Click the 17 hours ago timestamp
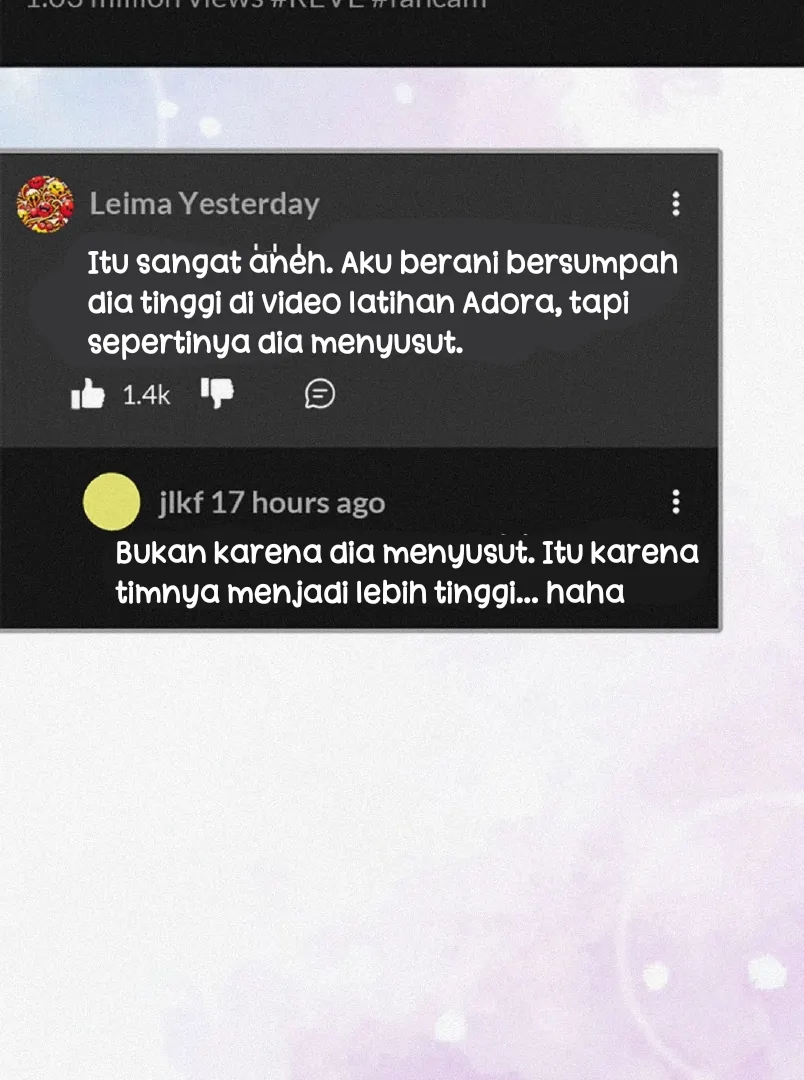The image size is (804, 1080). (x=298, y=503)
